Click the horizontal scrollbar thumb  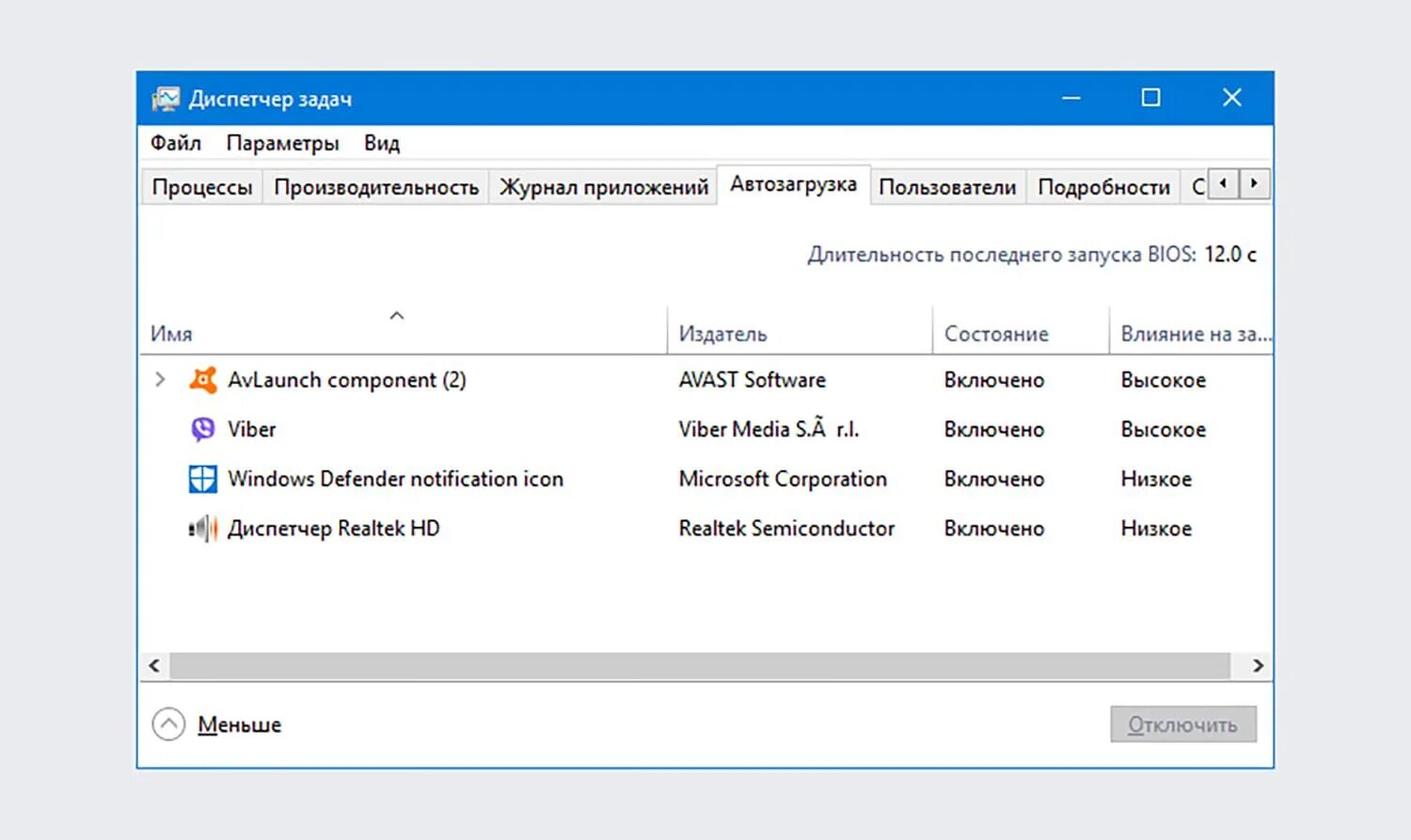pyautogui.click(x=700, y=666)
